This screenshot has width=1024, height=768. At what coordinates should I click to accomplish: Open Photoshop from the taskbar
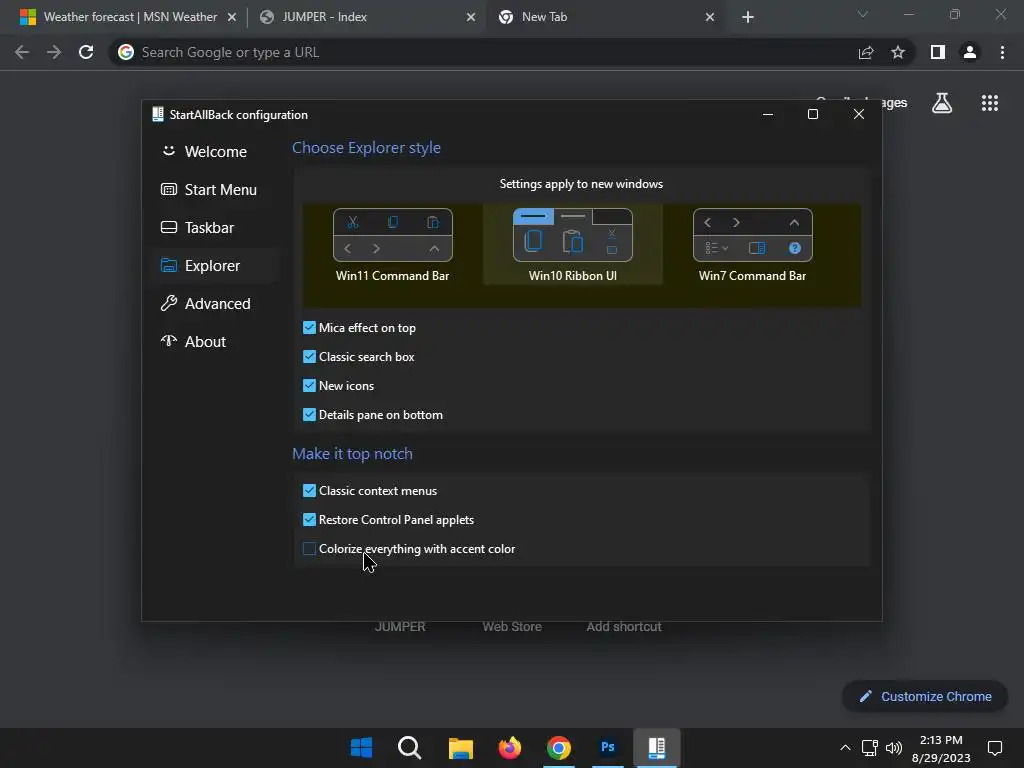click(x=608, y=748)
